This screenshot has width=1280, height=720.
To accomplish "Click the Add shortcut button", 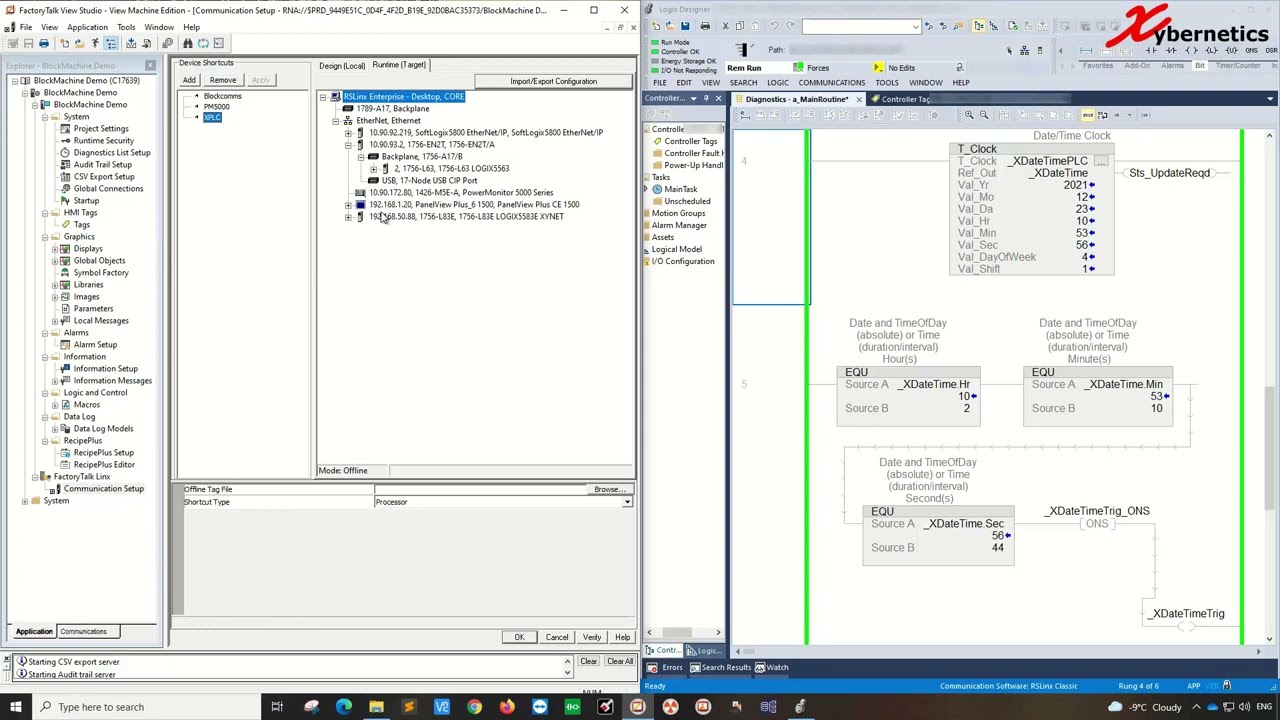I will tap(189, 80).
